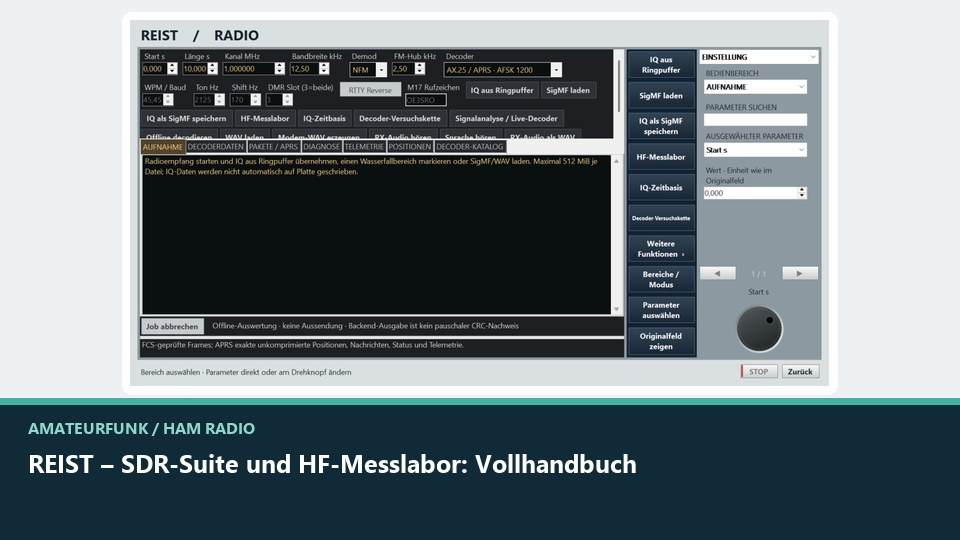Open the Bedienbereich AUFNAHME dropdown

756,87
